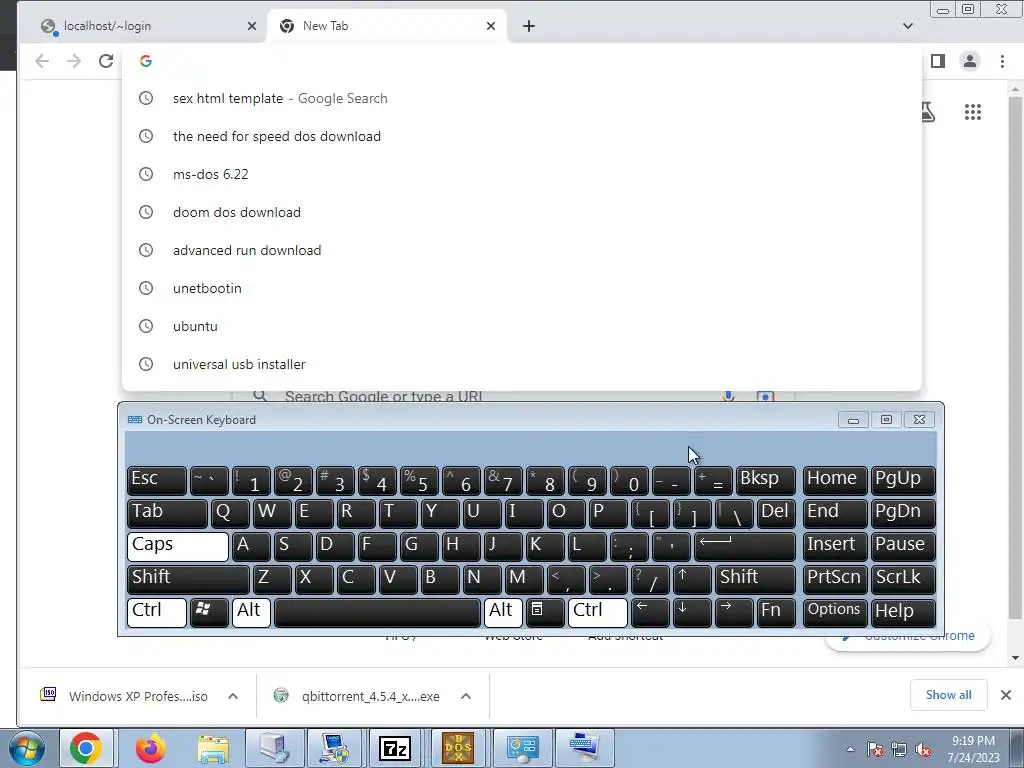The height and width of the screenshot is (768, 1024).
Task: Open the taskbar clock showing 9:19 PM
Action: [973, 749]
